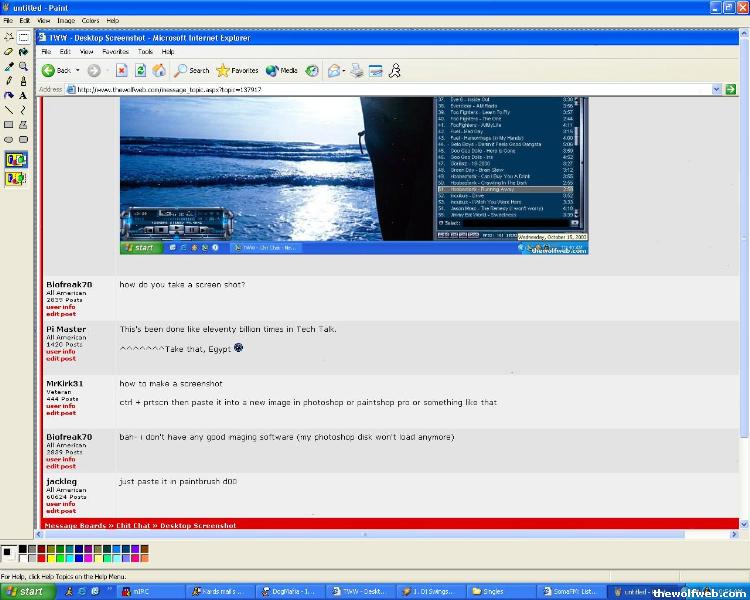Open the Colors menu

[90, 20]
